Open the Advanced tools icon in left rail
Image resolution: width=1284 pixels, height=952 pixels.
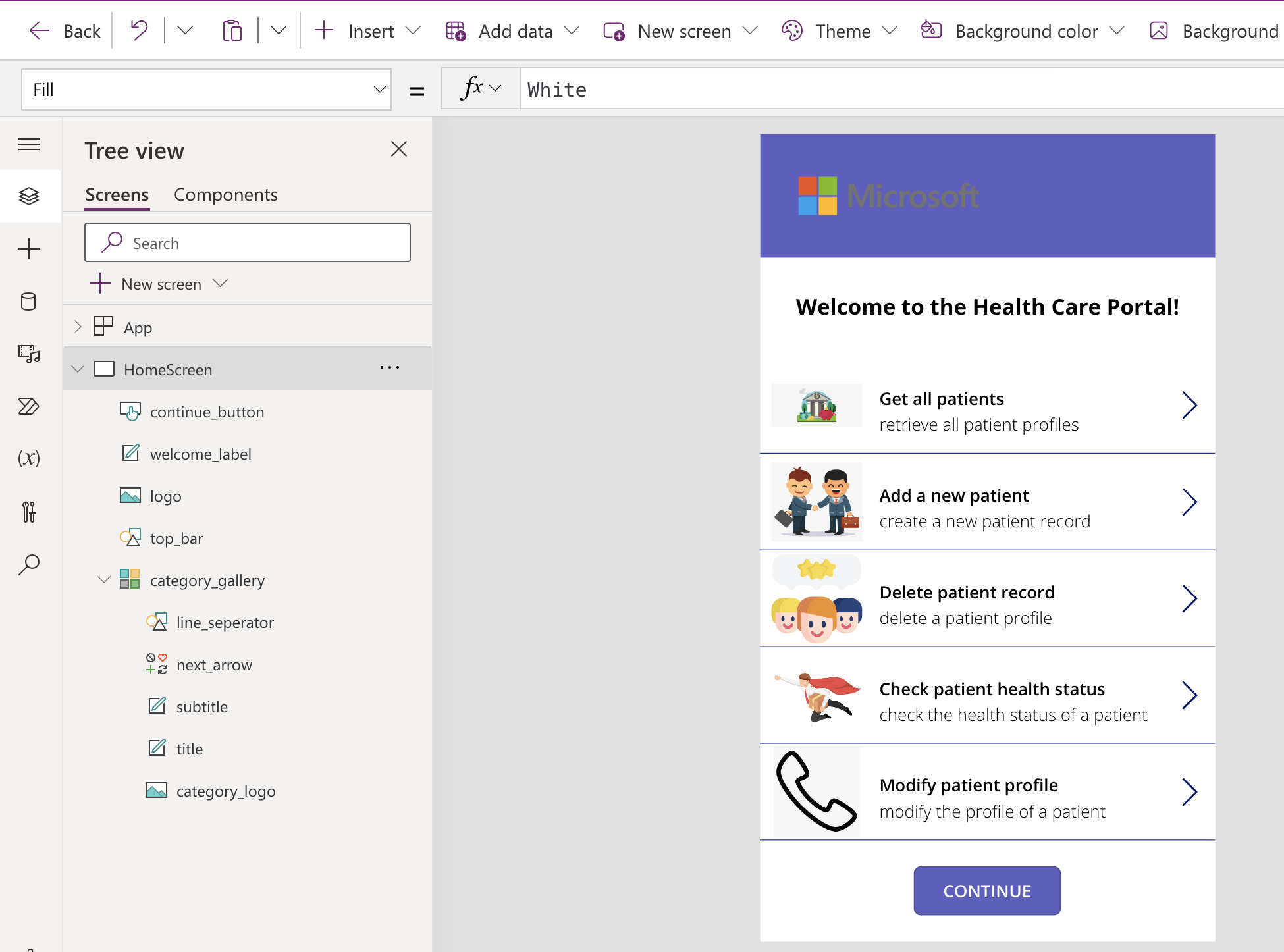click(x=29, y=512)
